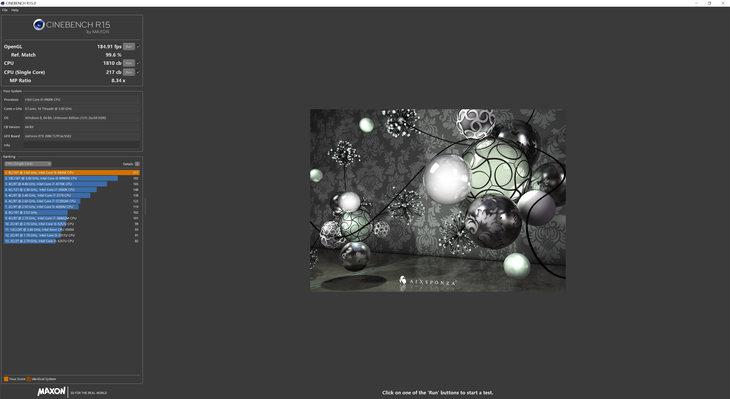Toggle the CPU test checkmark
Screen dimensions: 730x399
pos(138,63)
